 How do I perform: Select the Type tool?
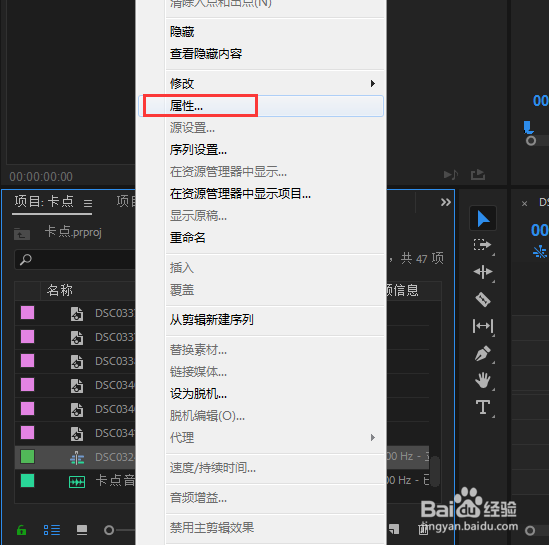483,407
